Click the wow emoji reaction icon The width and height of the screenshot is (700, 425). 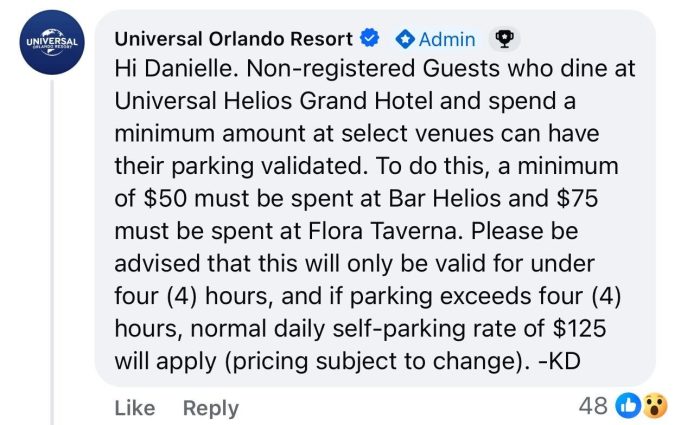(655, 406)
